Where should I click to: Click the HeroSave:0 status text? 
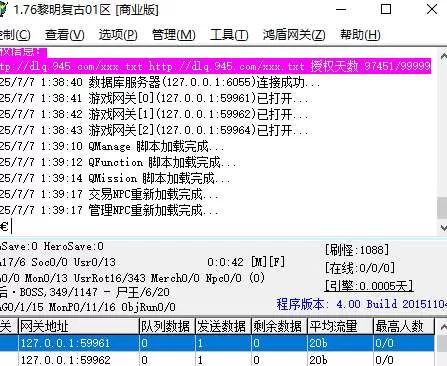(74, 246)
